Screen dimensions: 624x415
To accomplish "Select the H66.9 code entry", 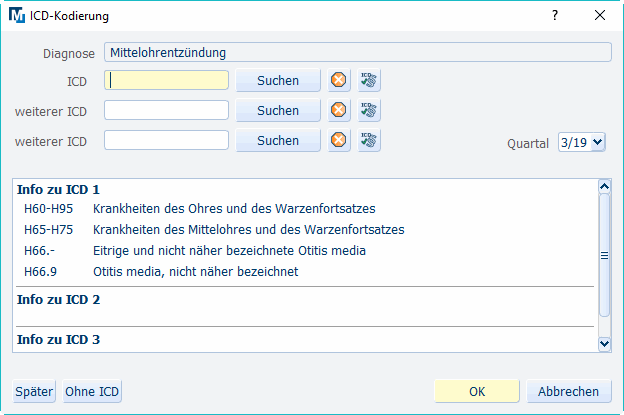I will point(40,272).
